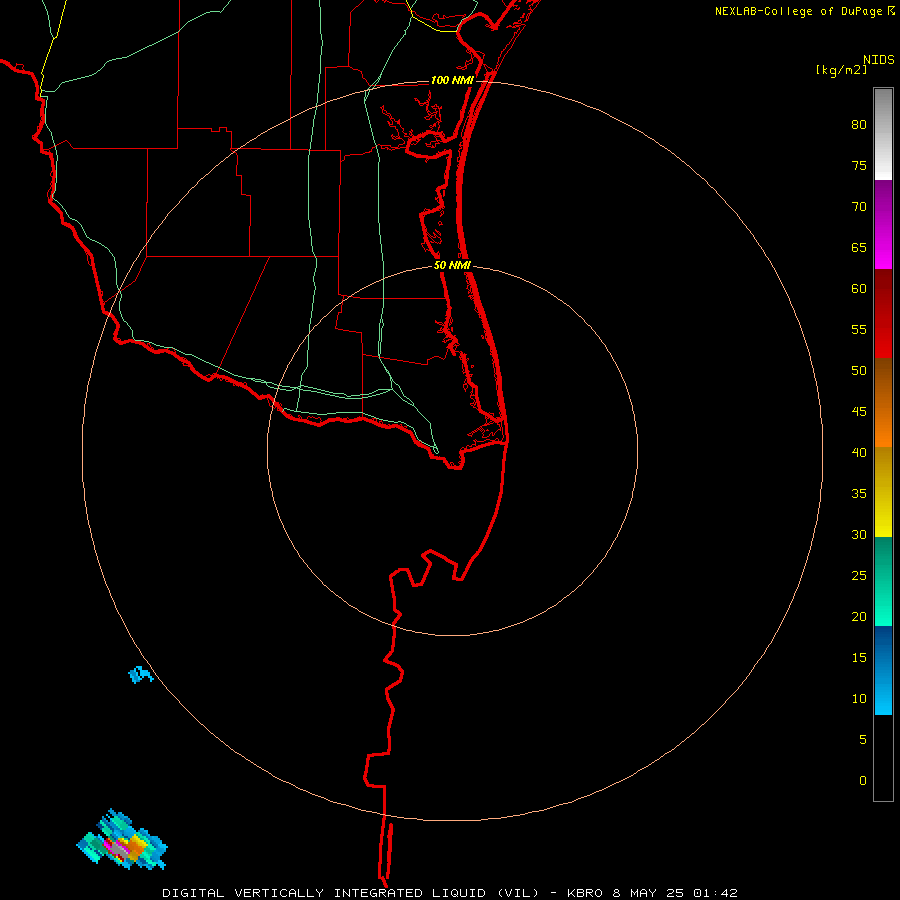
Task: Select the red segment of the color bar
Action: (x=883, y=314)
